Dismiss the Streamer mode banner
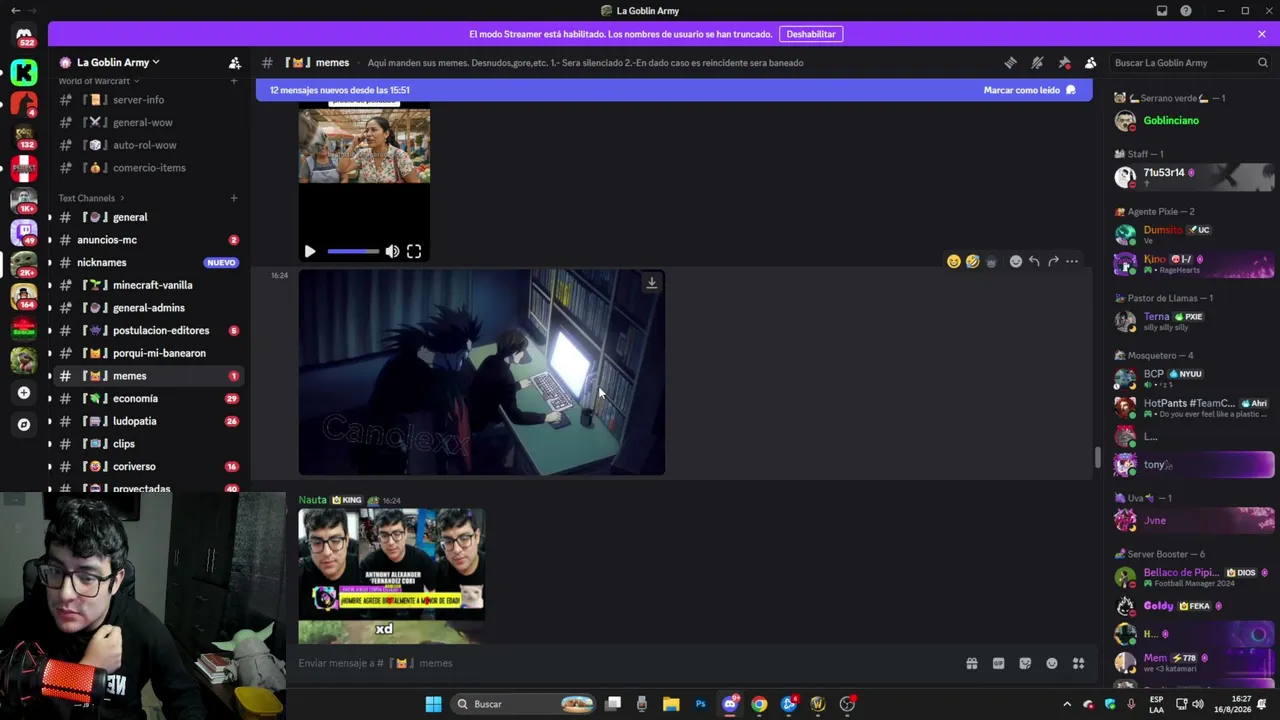Screen dimensions: 1280x720 (x=1262, y=34)
